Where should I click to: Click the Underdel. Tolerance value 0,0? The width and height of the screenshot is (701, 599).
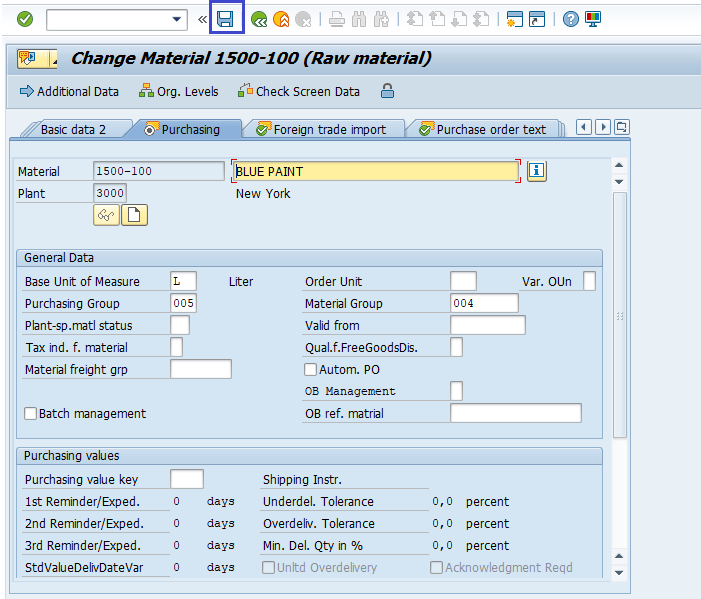(x=442, y=502)
